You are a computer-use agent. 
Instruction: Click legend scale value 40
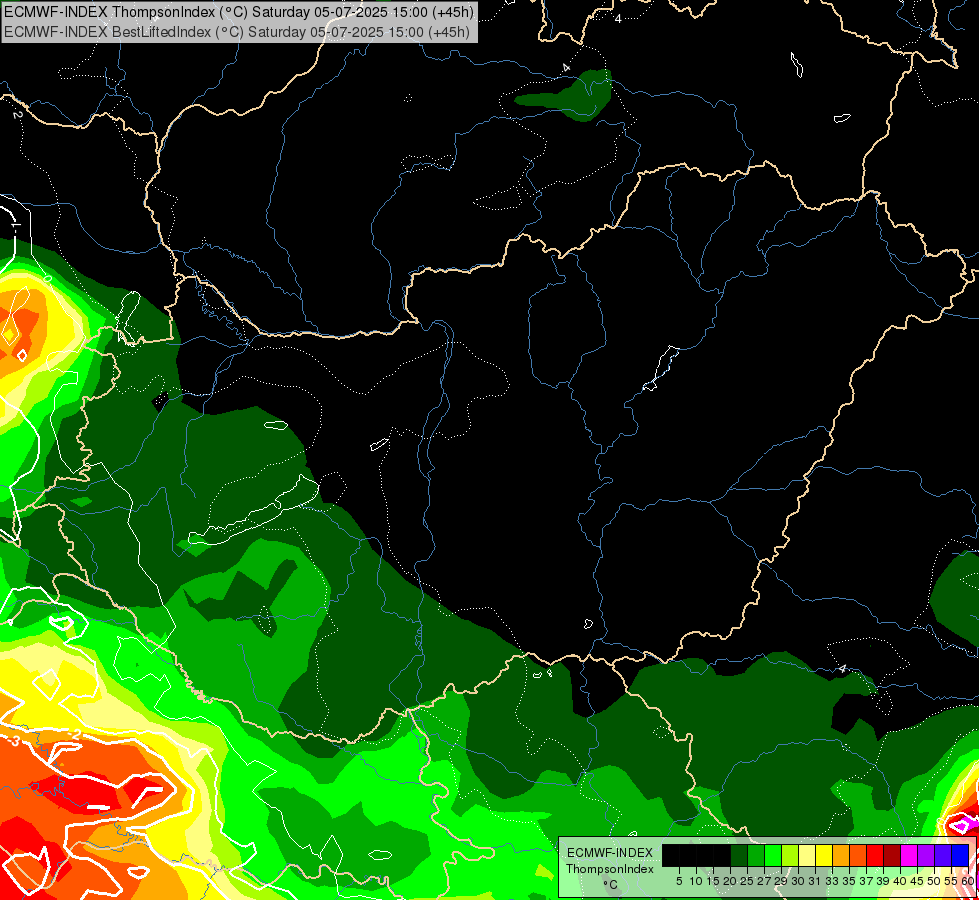(x=900, y=881)
